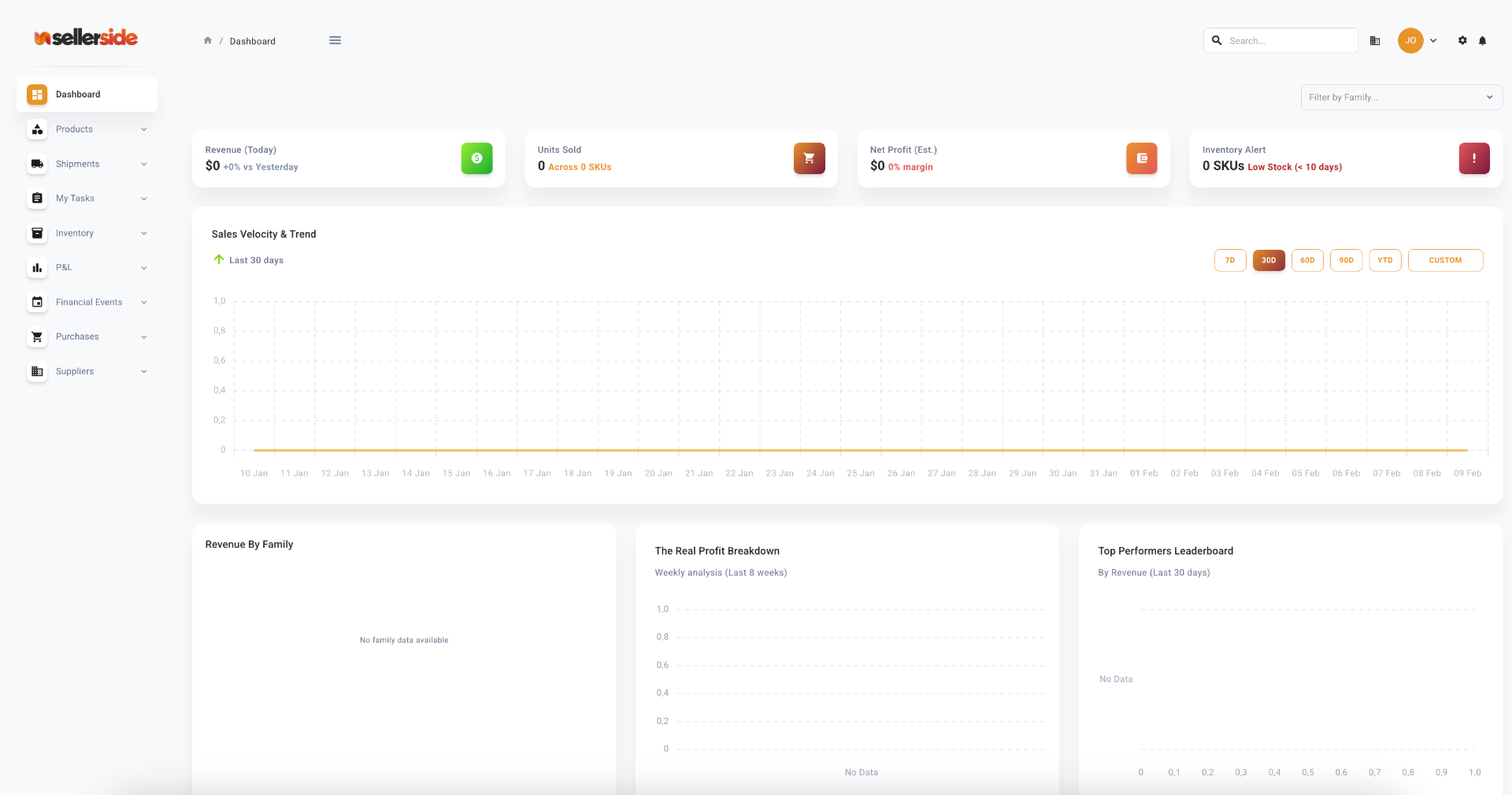Open settings gear icon
This screenshot has height=795, width=1512.
(x=1462, y=40)
